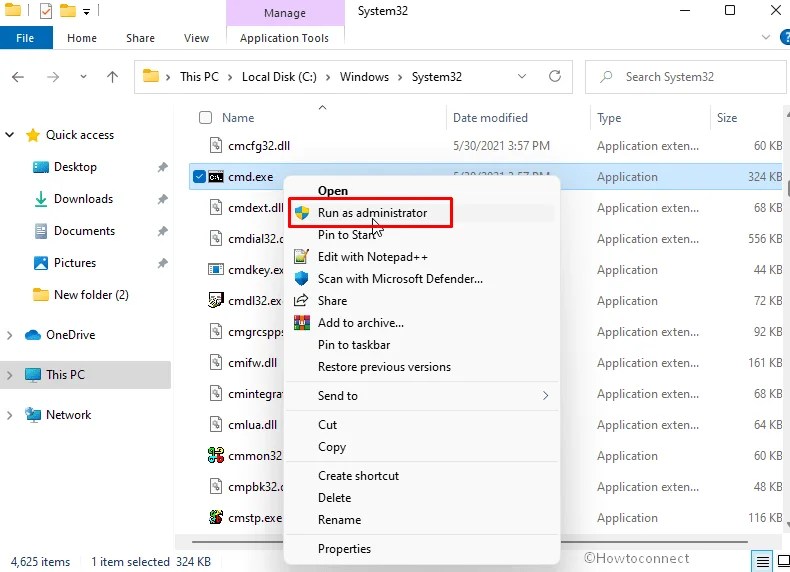Go up one folder level arrow
Screen dimensions: 790x572
pos(112,77)
